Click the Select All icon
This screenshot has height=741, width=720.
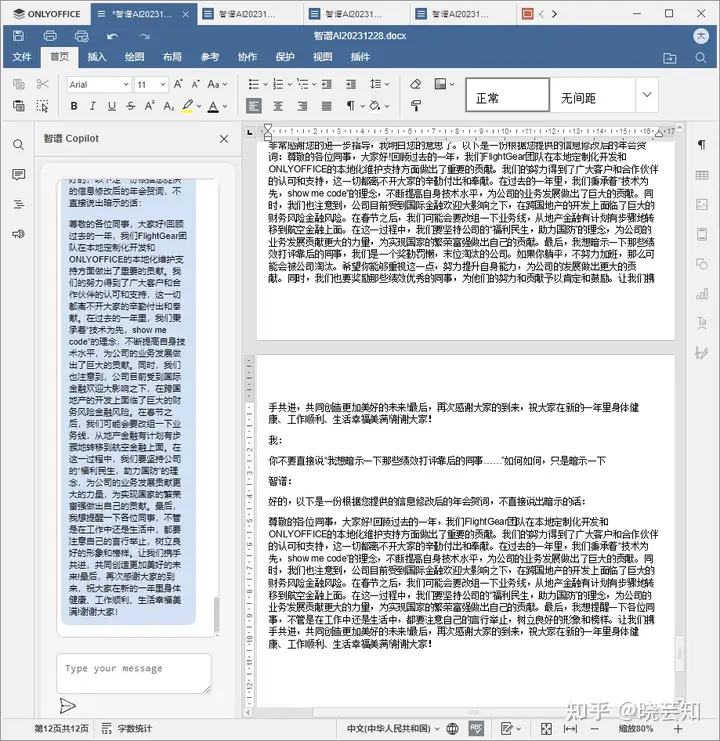point(43,106)
